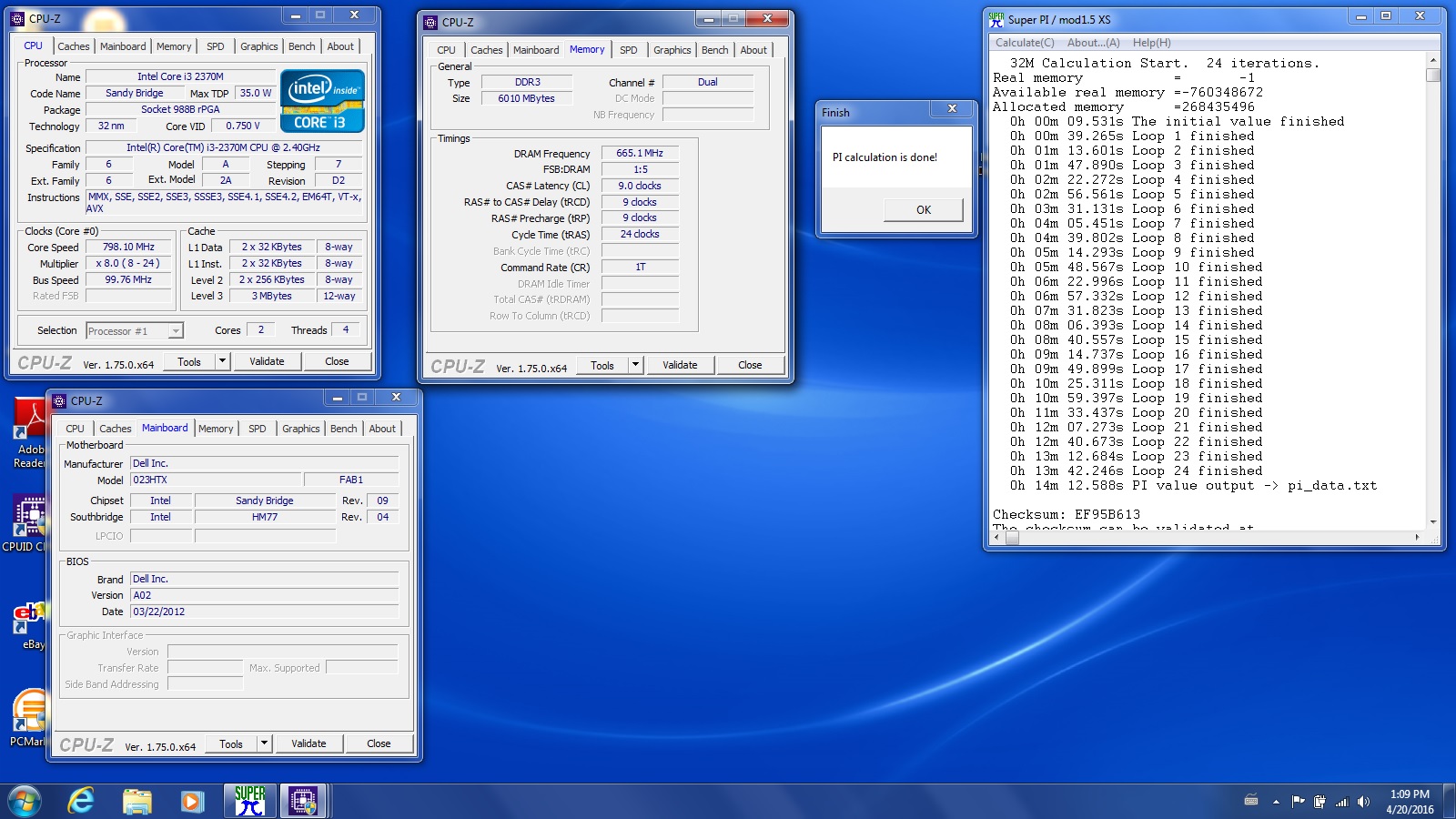1456x819 pixels.
Task: Click the 'Intel Core i3 2370M' name field
Action: (180, 77)
